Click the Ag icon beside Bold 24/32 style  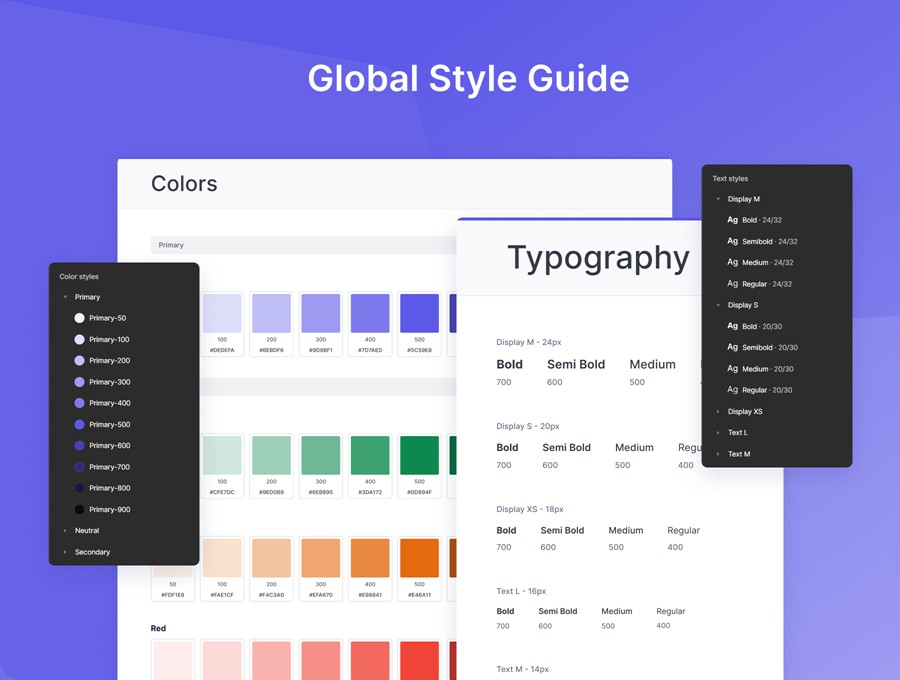pos(733,220)
